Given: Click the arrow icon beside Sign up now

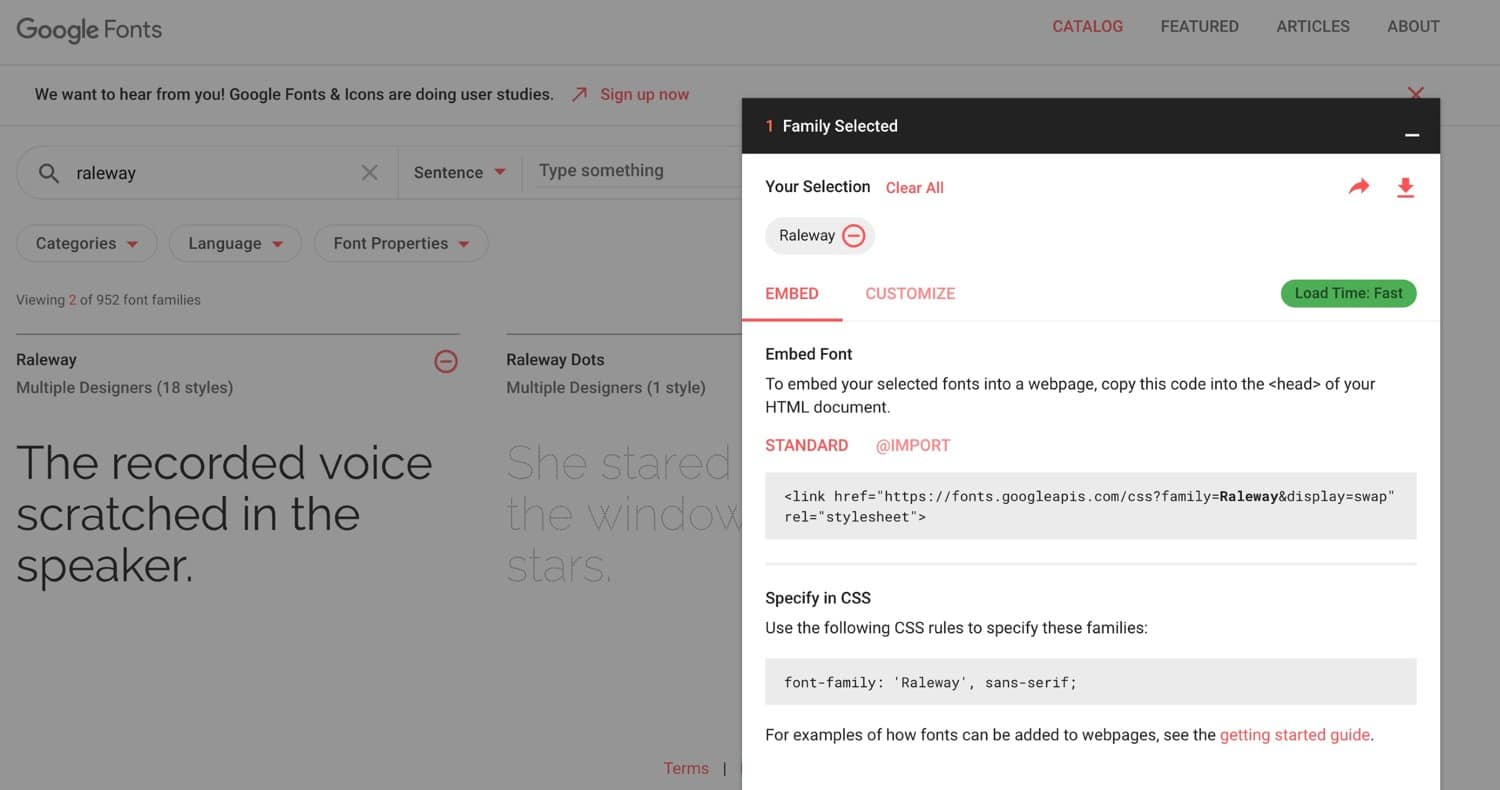Looking at the screenshot, I should tap(578, 93).
